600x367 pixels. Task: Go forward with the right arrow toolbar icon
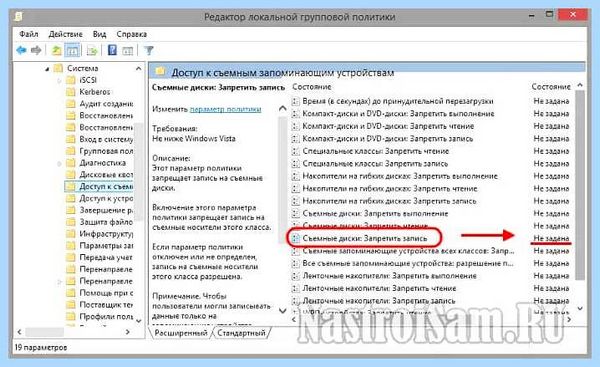[x=36, y=50]
